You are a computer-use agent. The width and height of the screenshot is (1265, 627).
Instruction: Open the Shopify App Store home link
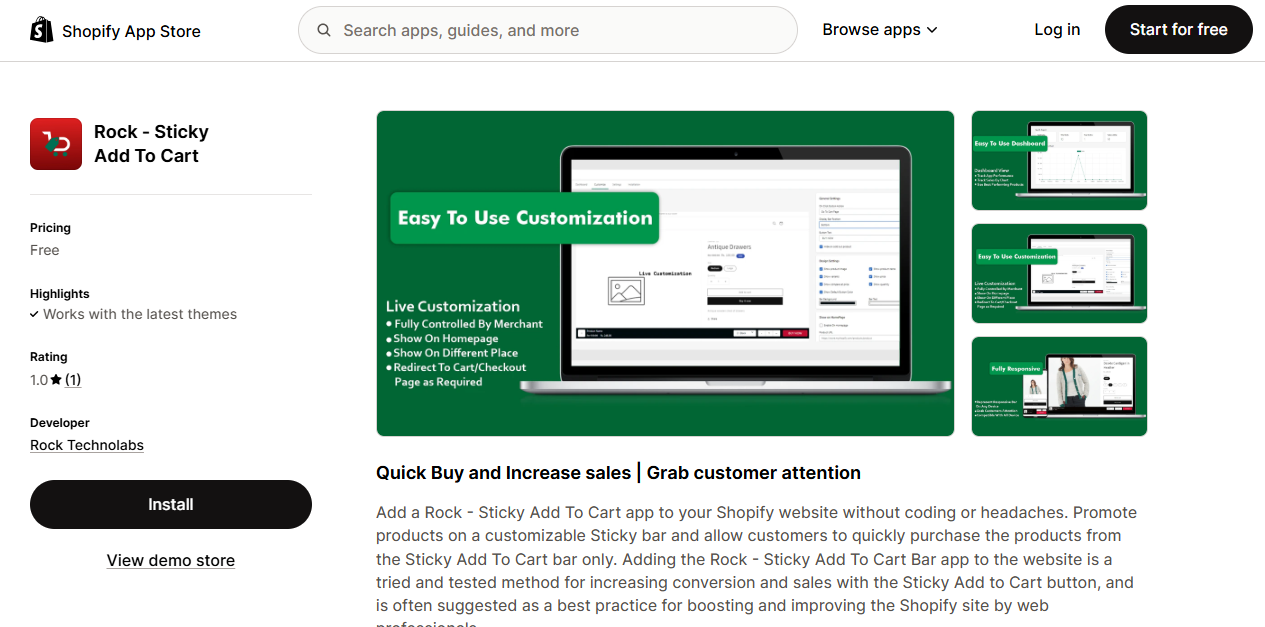click(116, 30)
